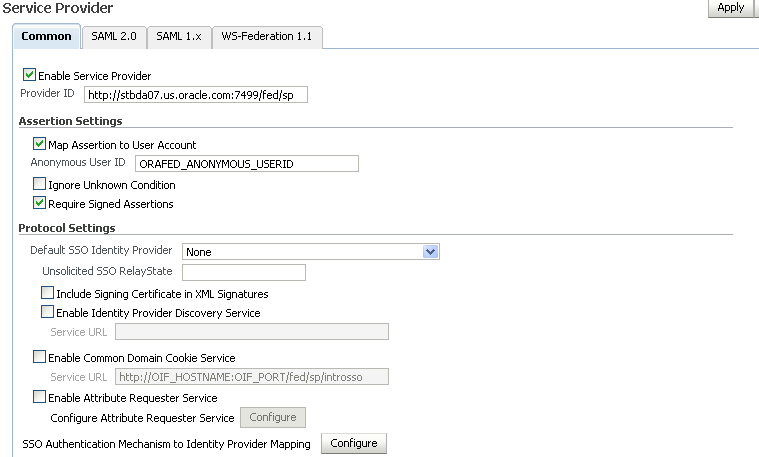Click the Provider ID input field
Viewport: 759px width, 457px height.
[x=196, y=95]
